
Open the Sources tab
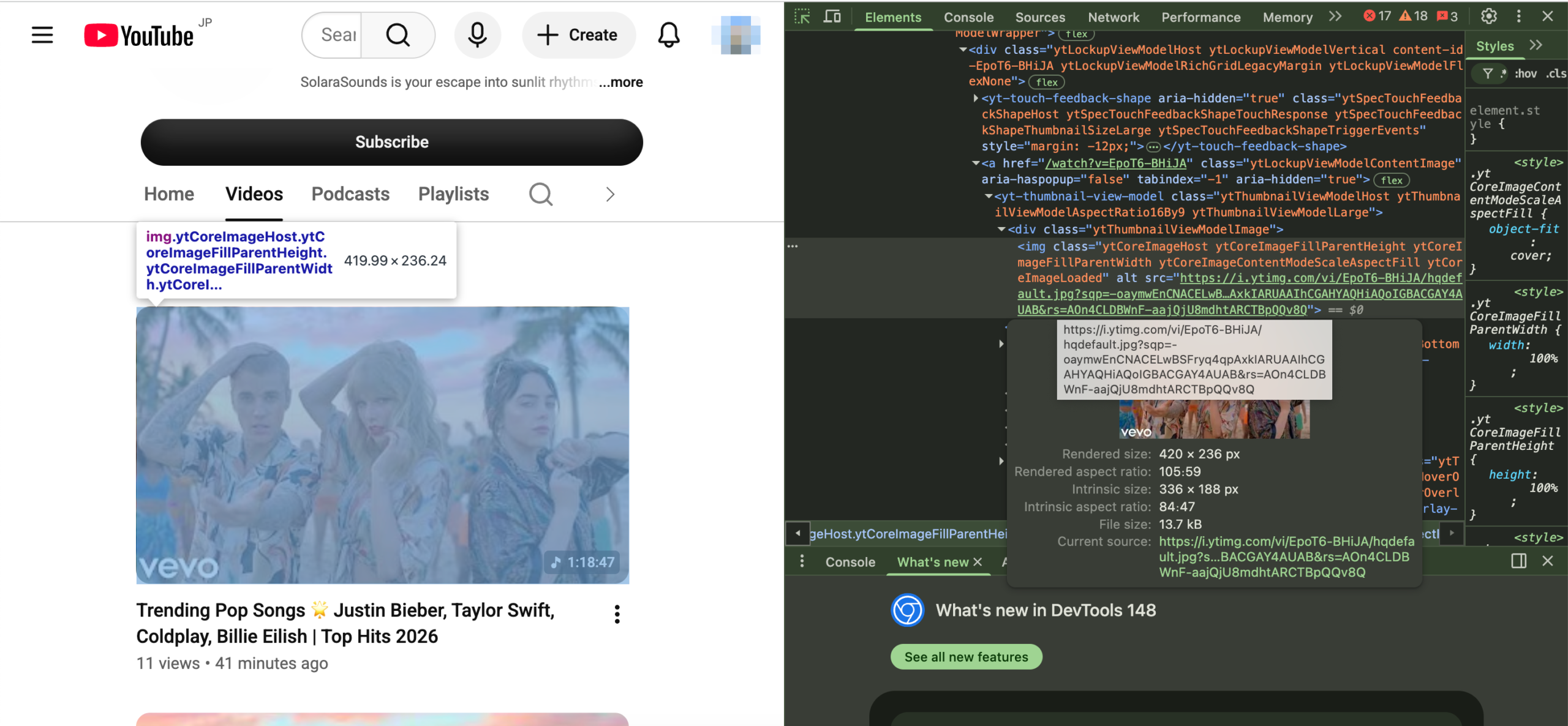[x=1040, y=17]
